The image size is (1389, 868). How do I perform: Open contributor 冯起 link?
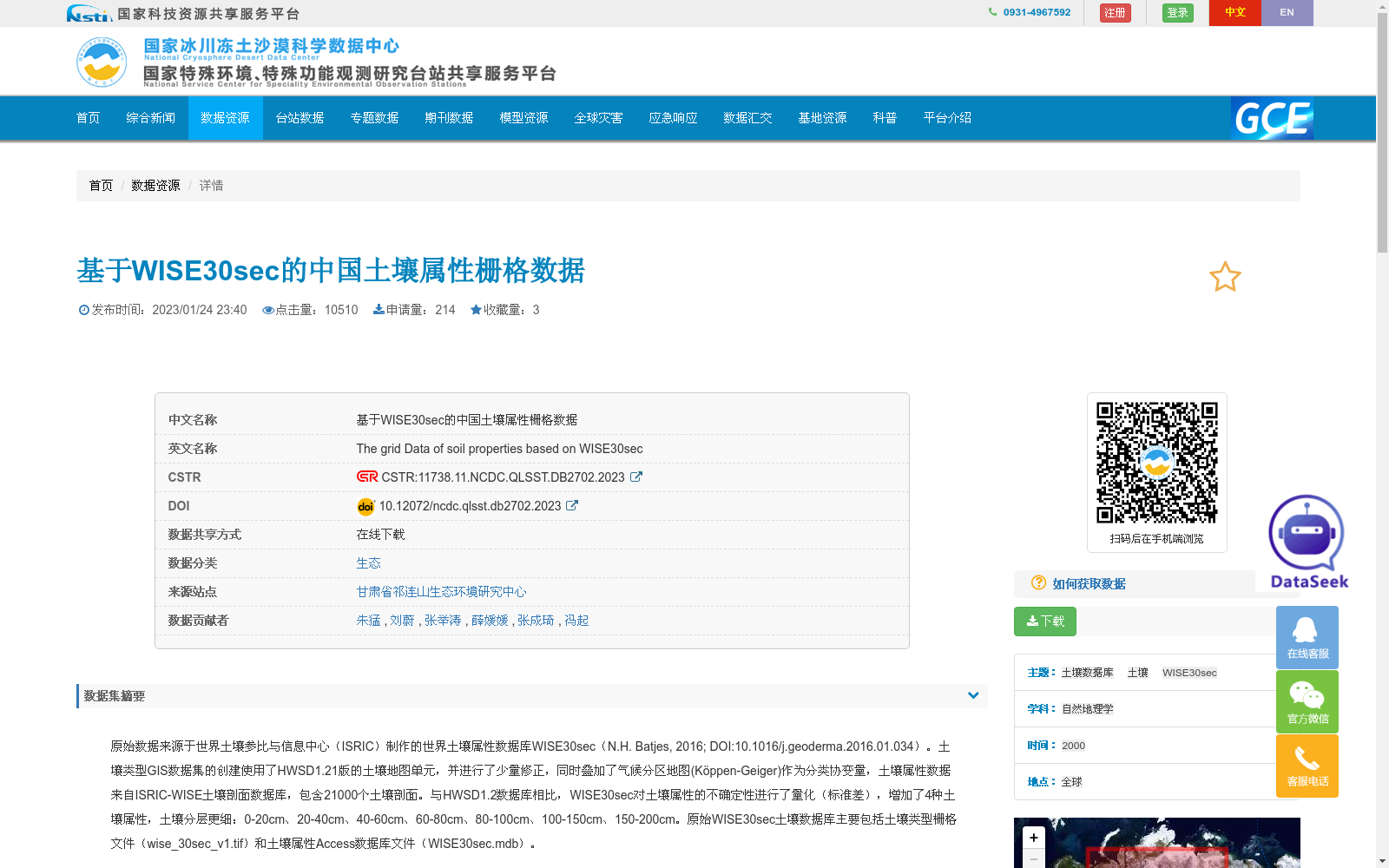click(x=576, y=621)
